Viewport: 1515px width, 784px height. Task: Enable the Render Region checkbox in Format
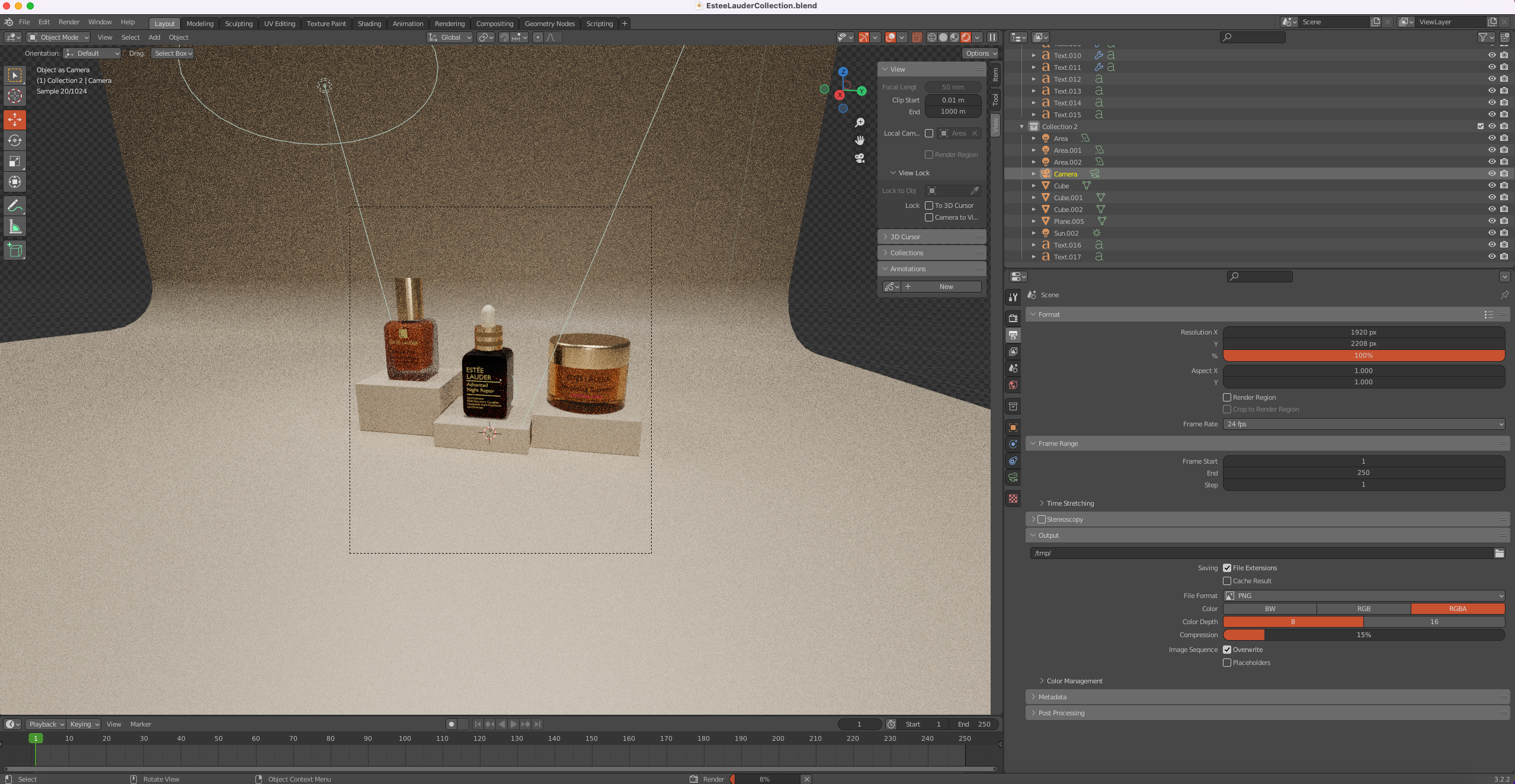point(1227,397)
